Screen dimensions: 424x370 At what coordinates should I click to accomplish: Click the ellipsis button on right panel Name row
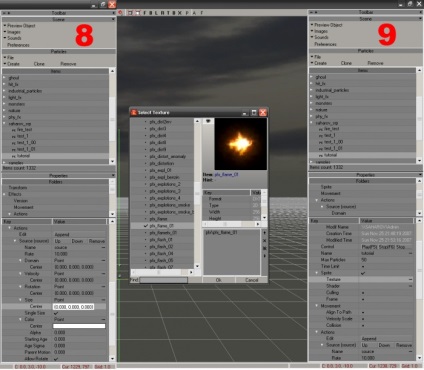pyautogui.click(x=411, y=253)
